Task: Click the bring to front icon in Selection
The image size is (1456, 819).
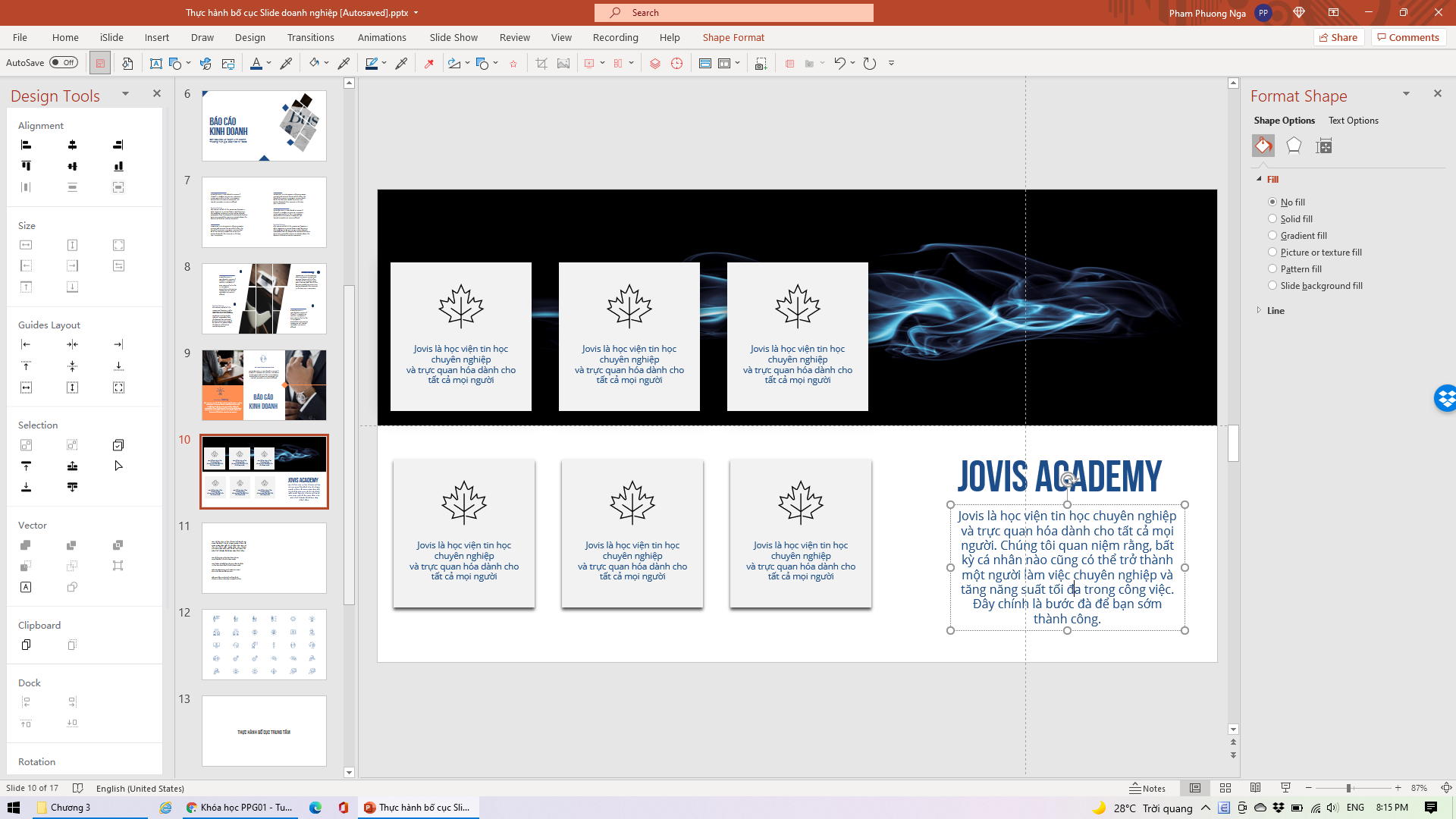Action: (26, 466)
